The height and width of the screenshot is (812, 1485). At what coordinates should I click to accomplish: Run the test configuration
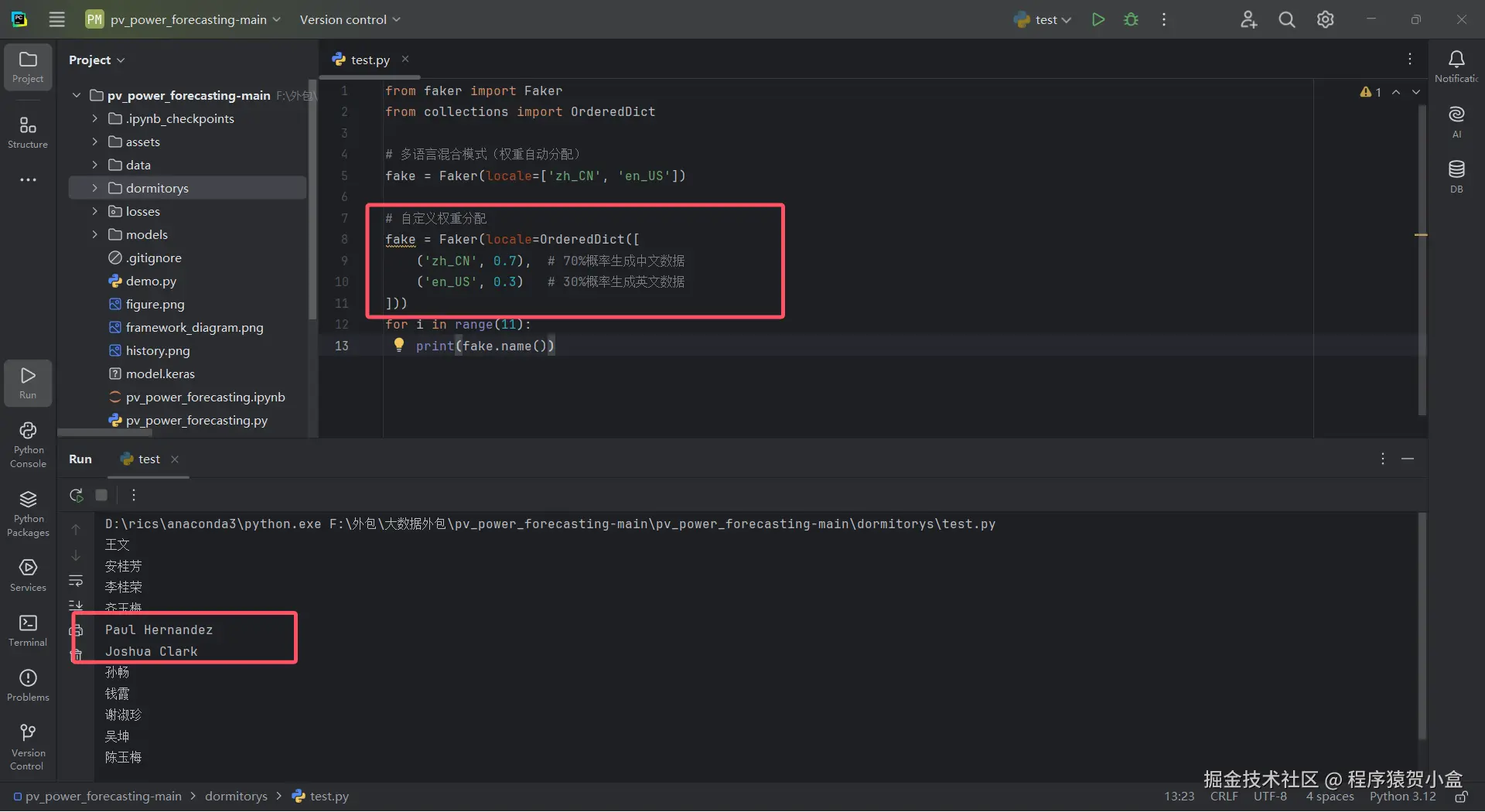click(1098, 19)
